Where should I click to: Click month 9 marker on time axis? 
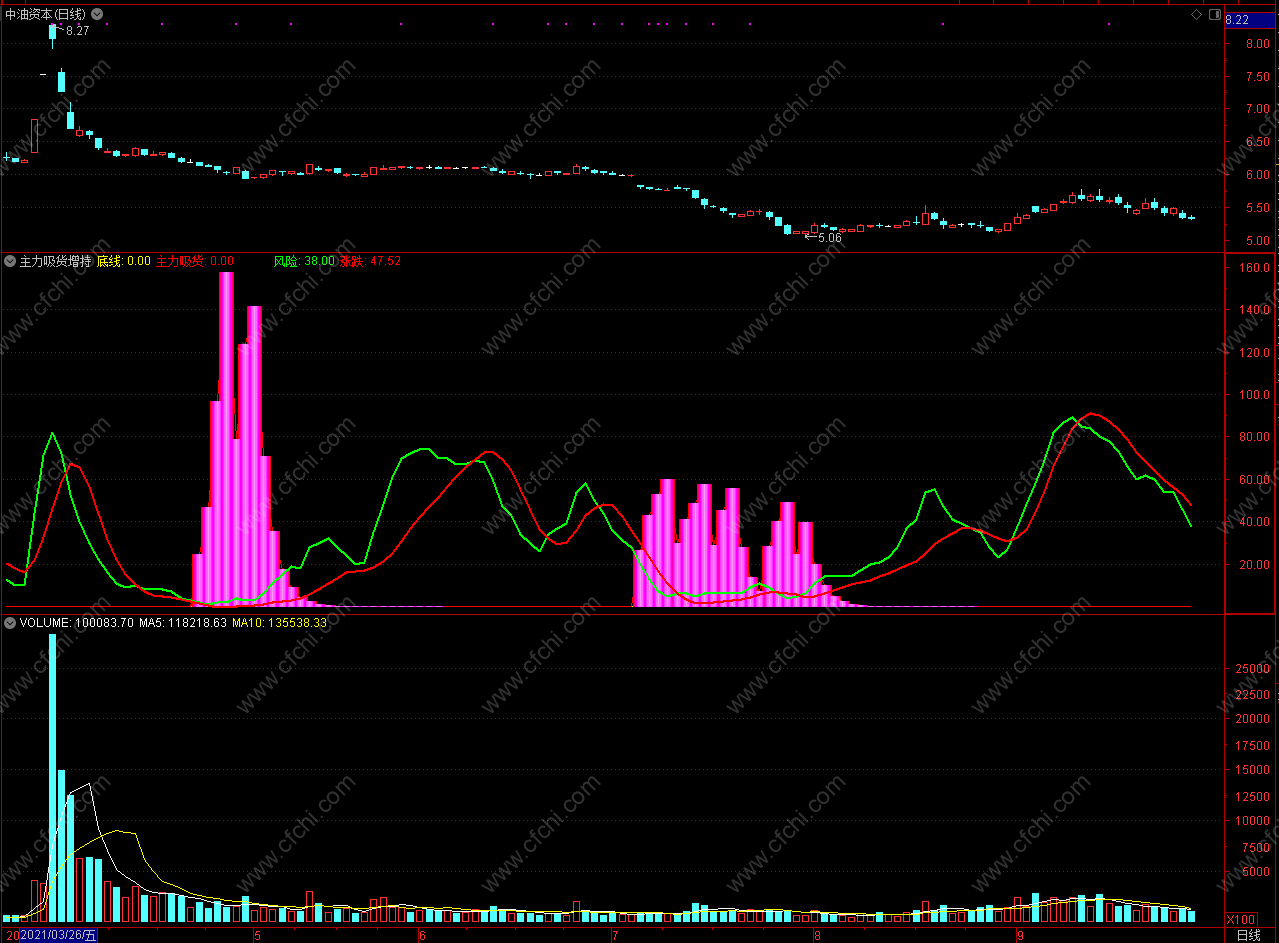click(1020, 936)
